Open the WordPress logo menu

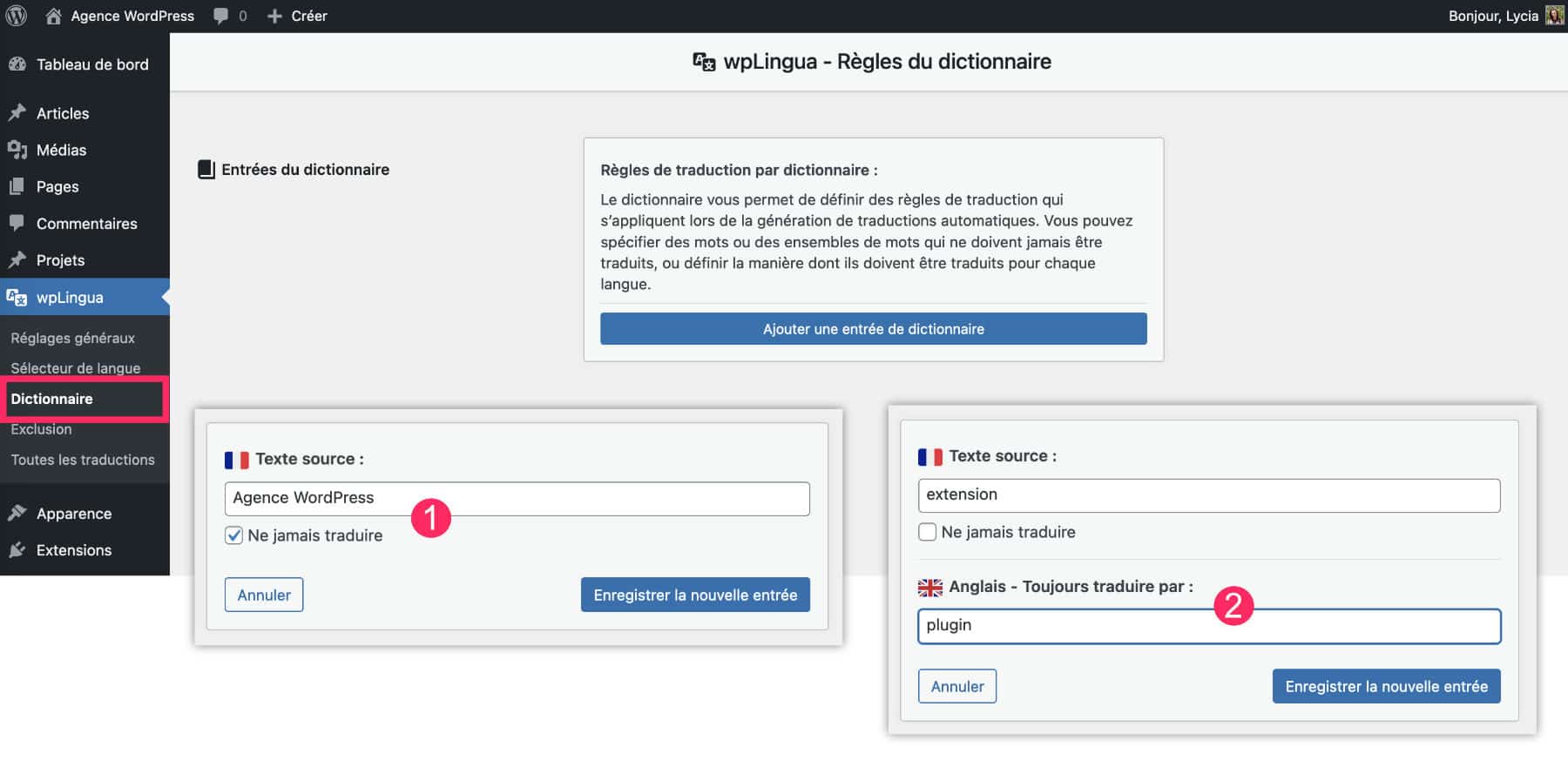[17, 16]
